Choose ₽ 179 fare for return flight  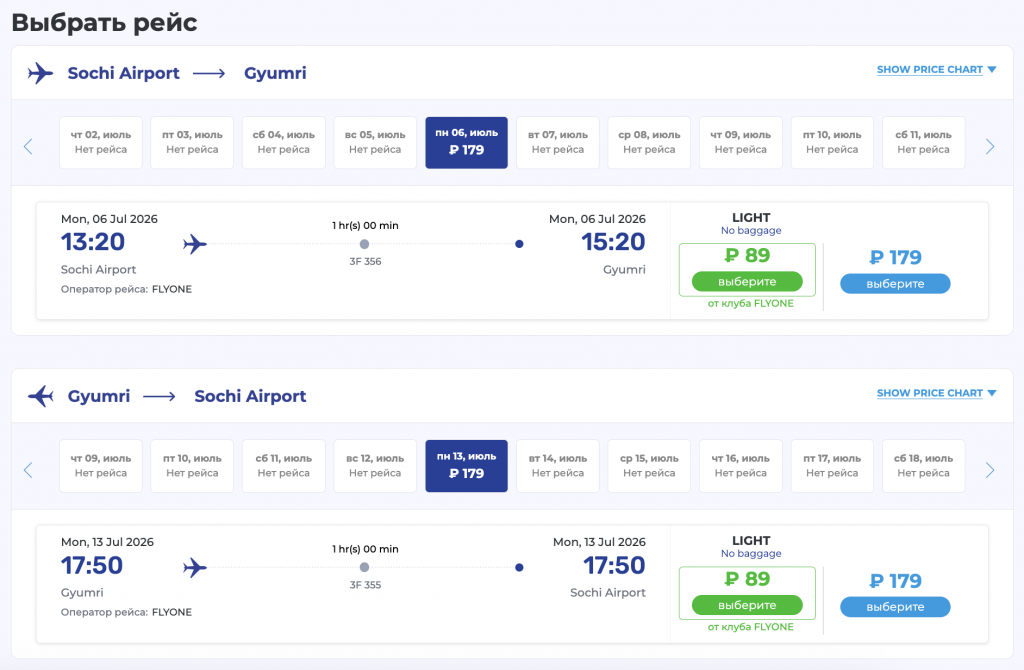tap(895, 608)
